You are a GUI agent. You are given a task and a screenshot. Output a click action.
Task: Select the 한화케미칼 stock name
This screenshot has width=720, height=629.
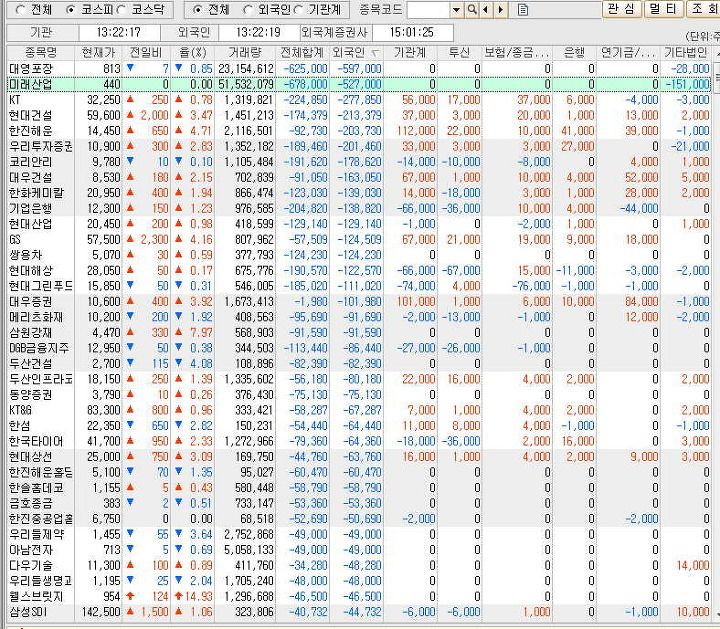click(x=36, y=193)
